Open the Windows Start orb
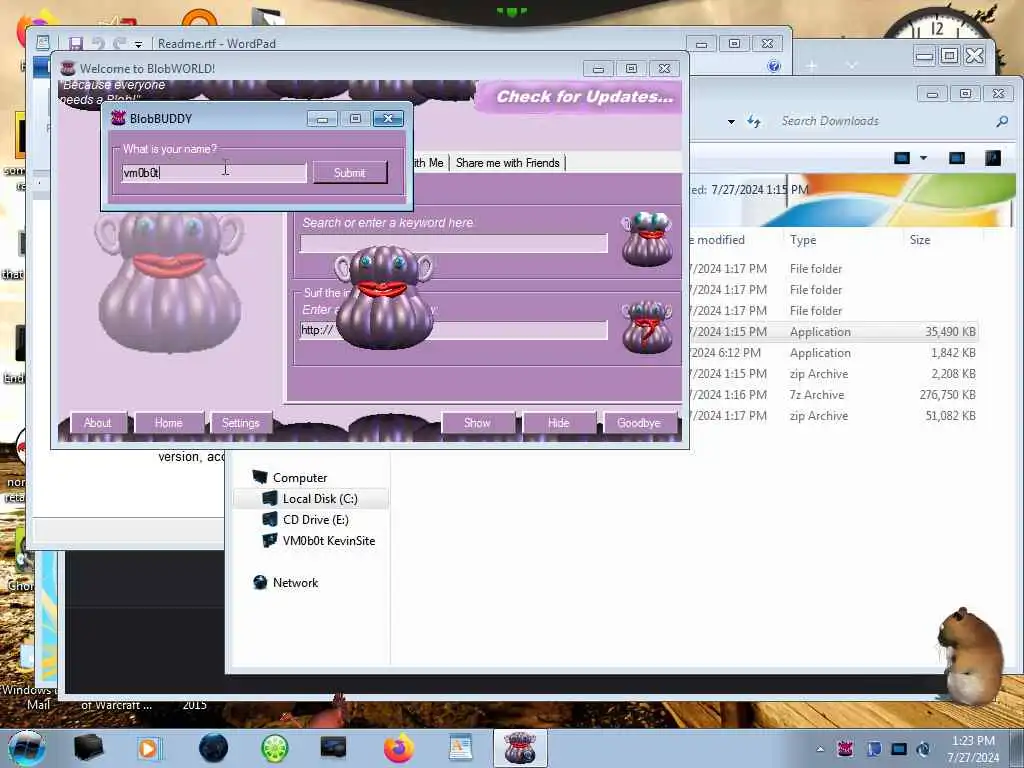The width and height of the screenshot is (1024, 768). click(x=26, y=748)
